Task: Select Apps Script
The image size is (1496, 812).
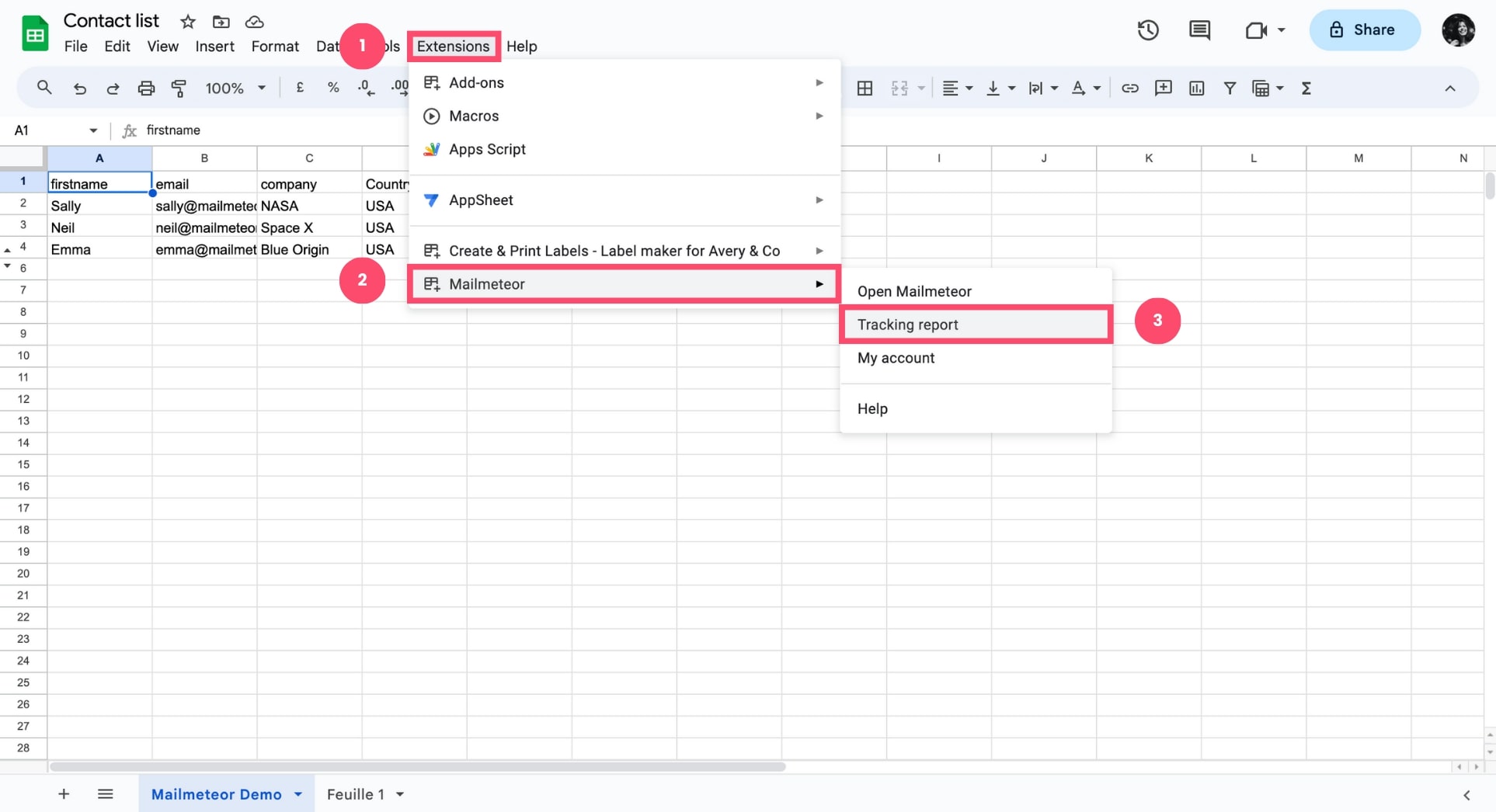Action: [624, 149]
